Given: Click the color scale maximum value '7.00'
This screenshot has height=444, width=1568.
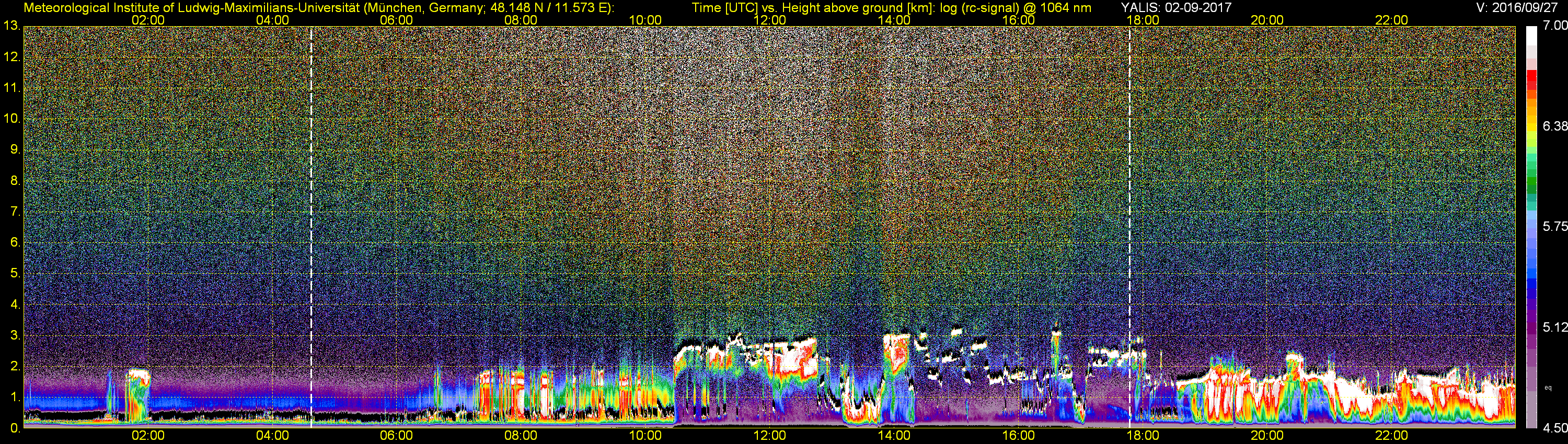Looking at the screenshot, I should [x=1554, y=26].
